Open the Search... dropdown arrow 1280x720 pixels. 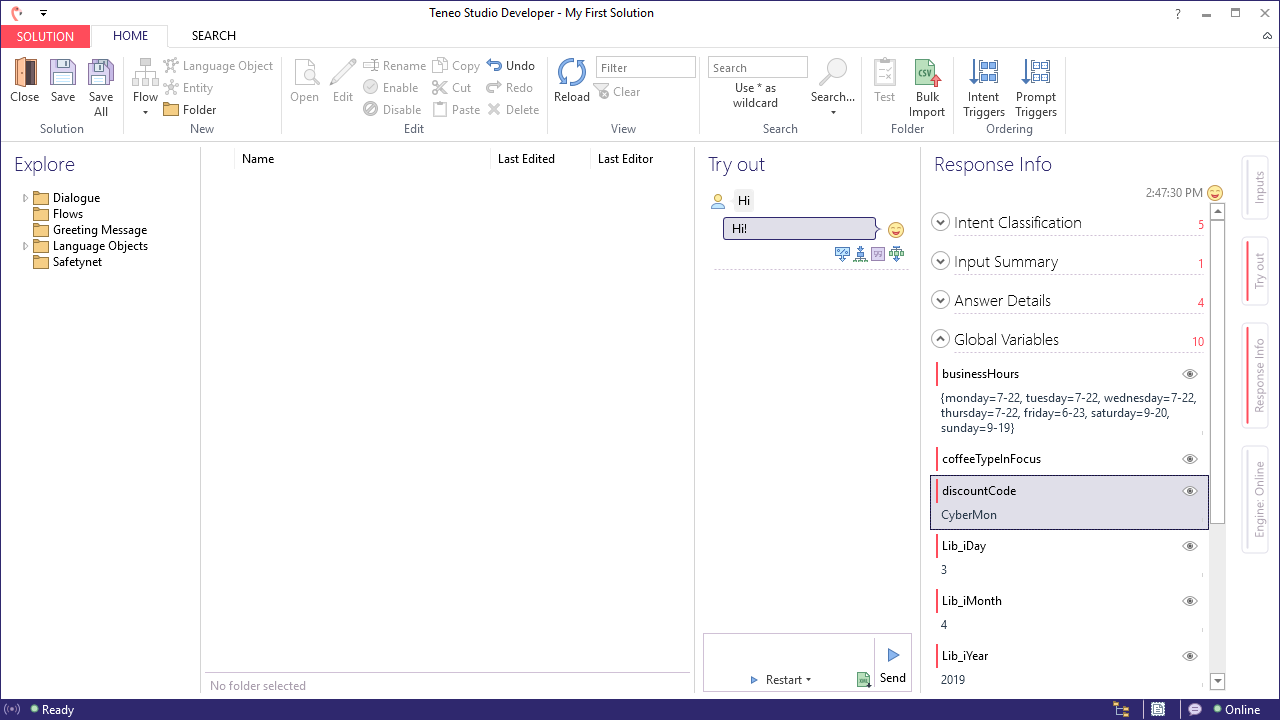[x=833, y=112]
